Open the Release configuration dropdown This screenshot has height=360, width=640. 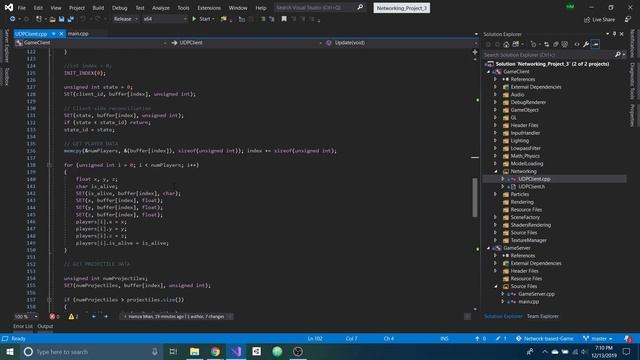[126, 19]
